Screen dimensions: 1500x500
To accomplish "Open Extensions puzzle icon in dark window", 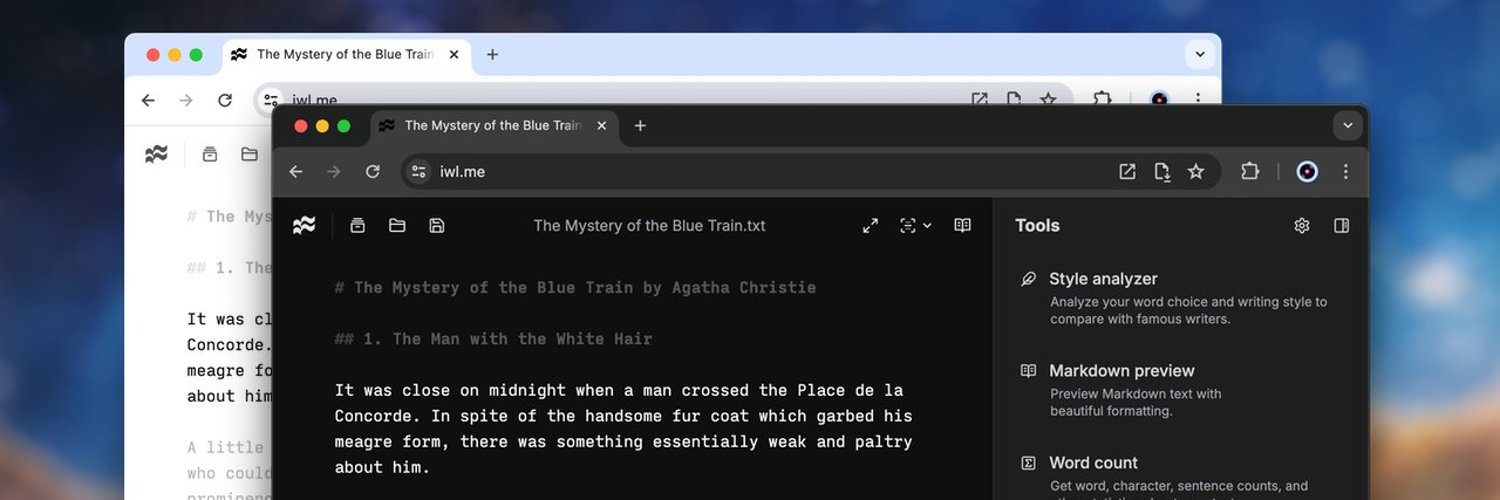I will [x=1249, y=172].
